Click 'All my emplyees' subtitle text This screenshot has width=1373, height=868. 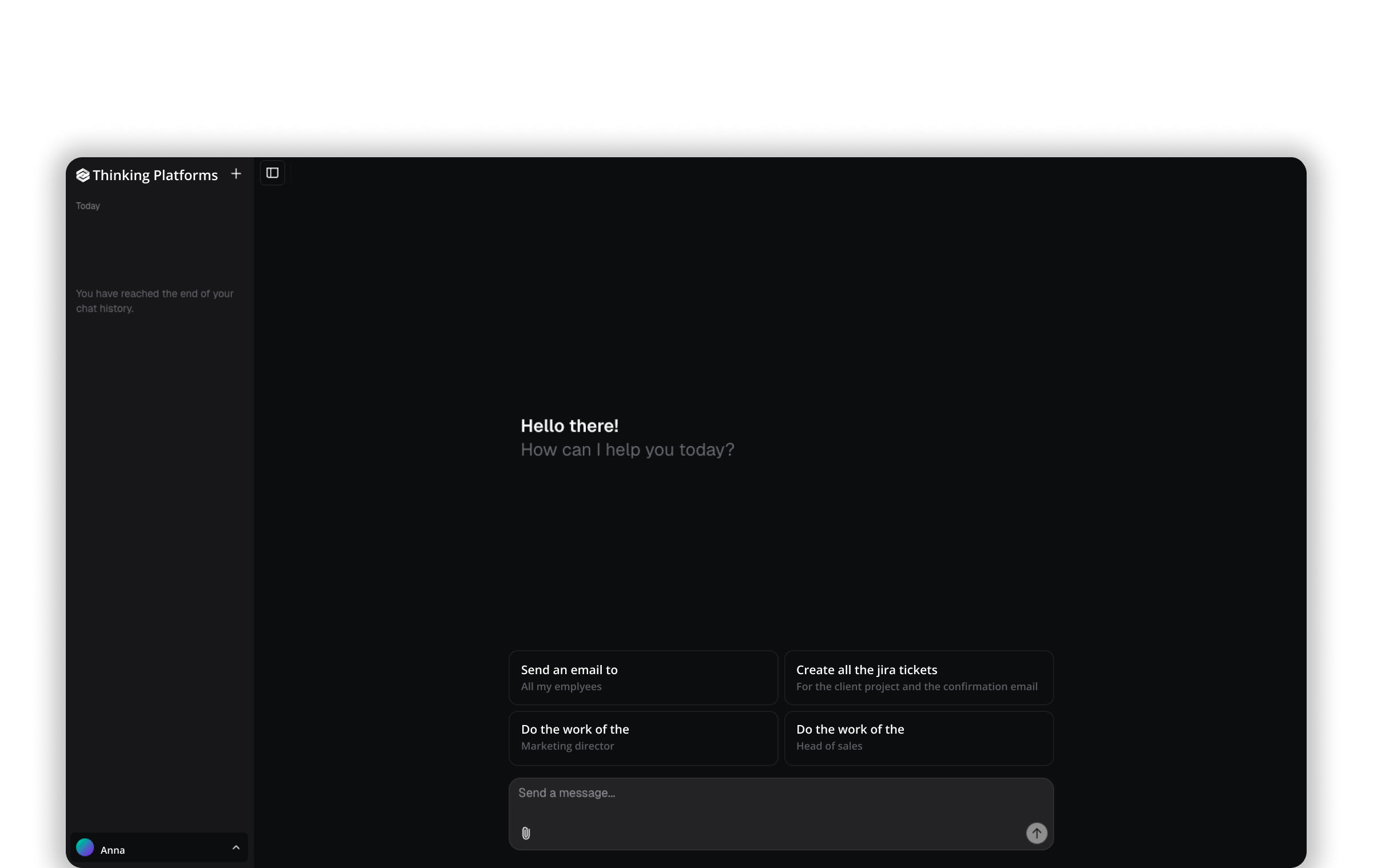click(561, 687)
